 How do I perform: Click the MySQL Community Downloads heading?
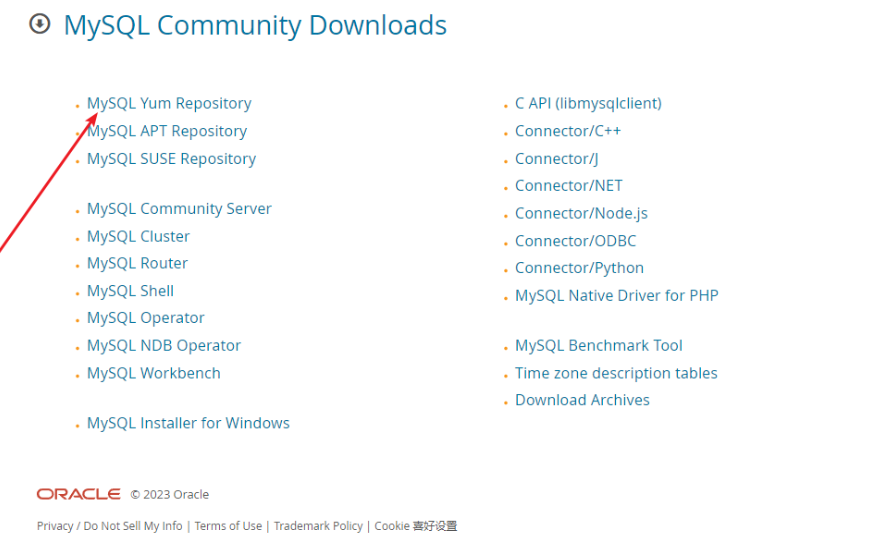click(x=255, y=25)
